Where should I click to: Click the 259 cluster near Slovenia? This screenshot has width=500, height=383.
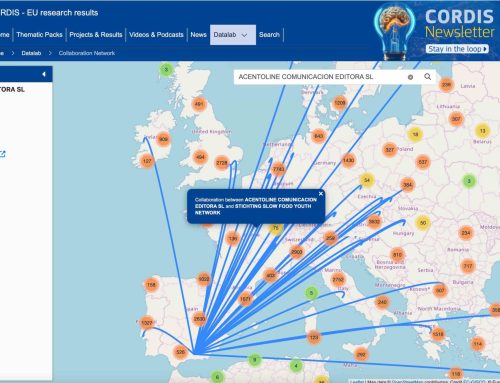tap(330, 238)
